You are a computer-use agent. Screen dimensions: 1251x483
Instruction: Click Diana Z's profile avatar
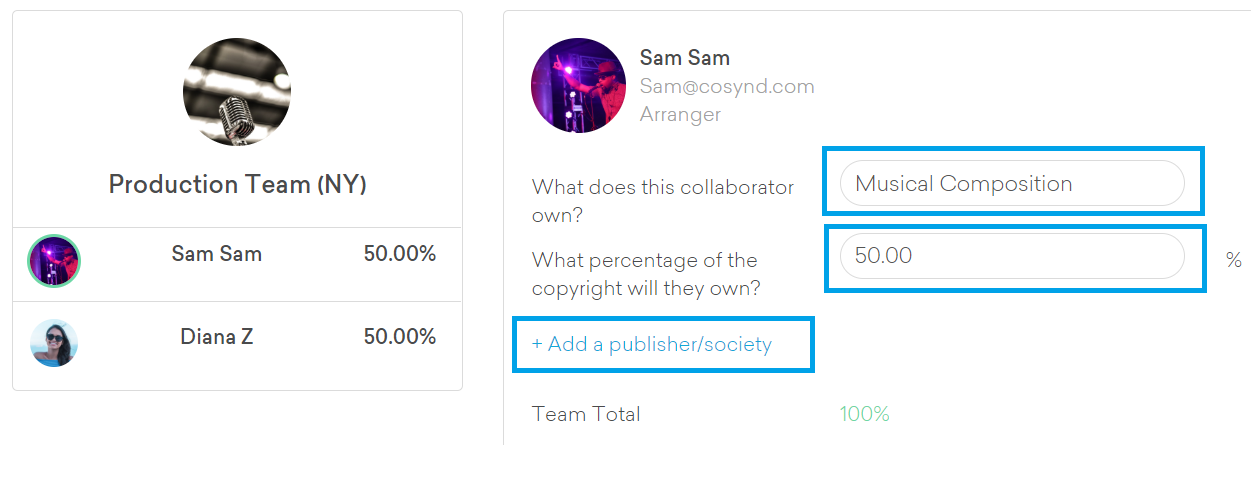pos(54,343)
